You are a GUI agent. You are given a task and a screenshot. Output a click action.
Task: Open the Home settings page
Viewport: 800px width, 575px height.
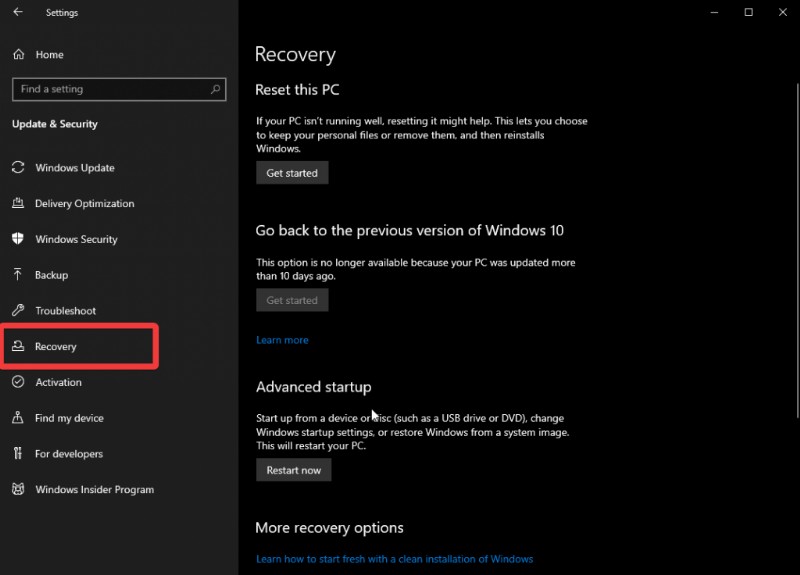(49, 55)
